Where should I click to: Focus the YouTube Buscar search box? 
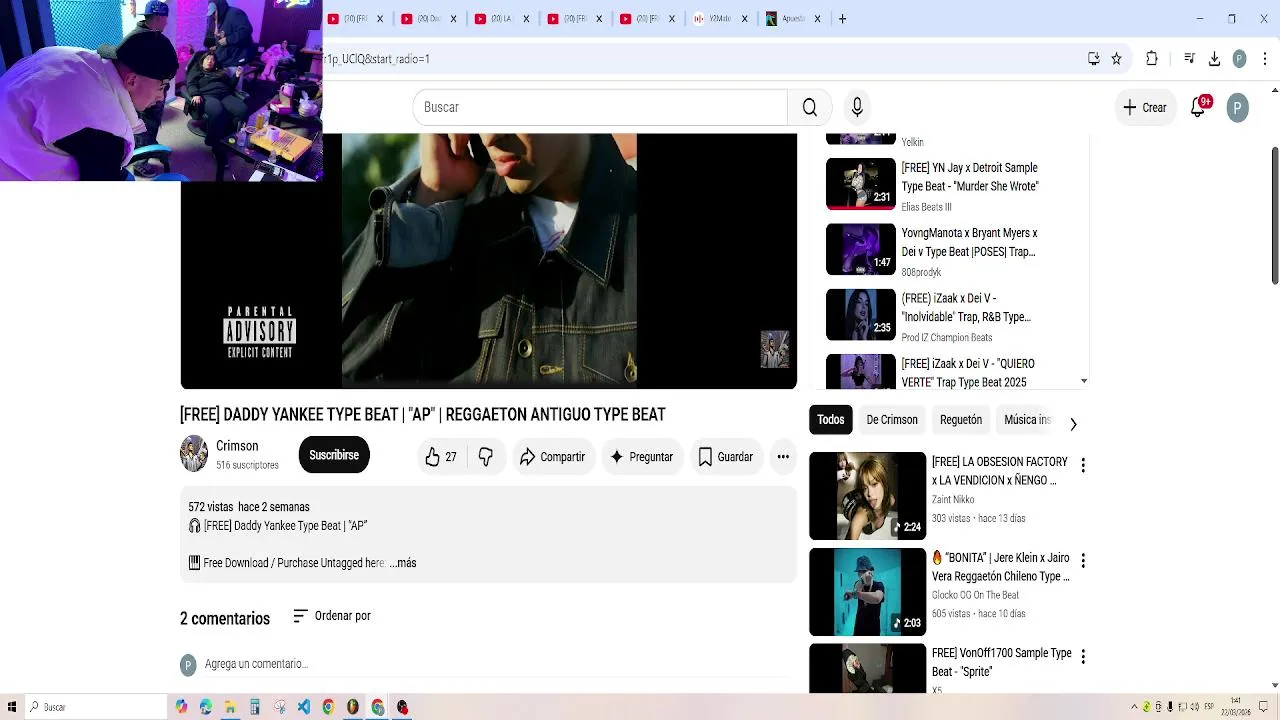coord(600,107)
